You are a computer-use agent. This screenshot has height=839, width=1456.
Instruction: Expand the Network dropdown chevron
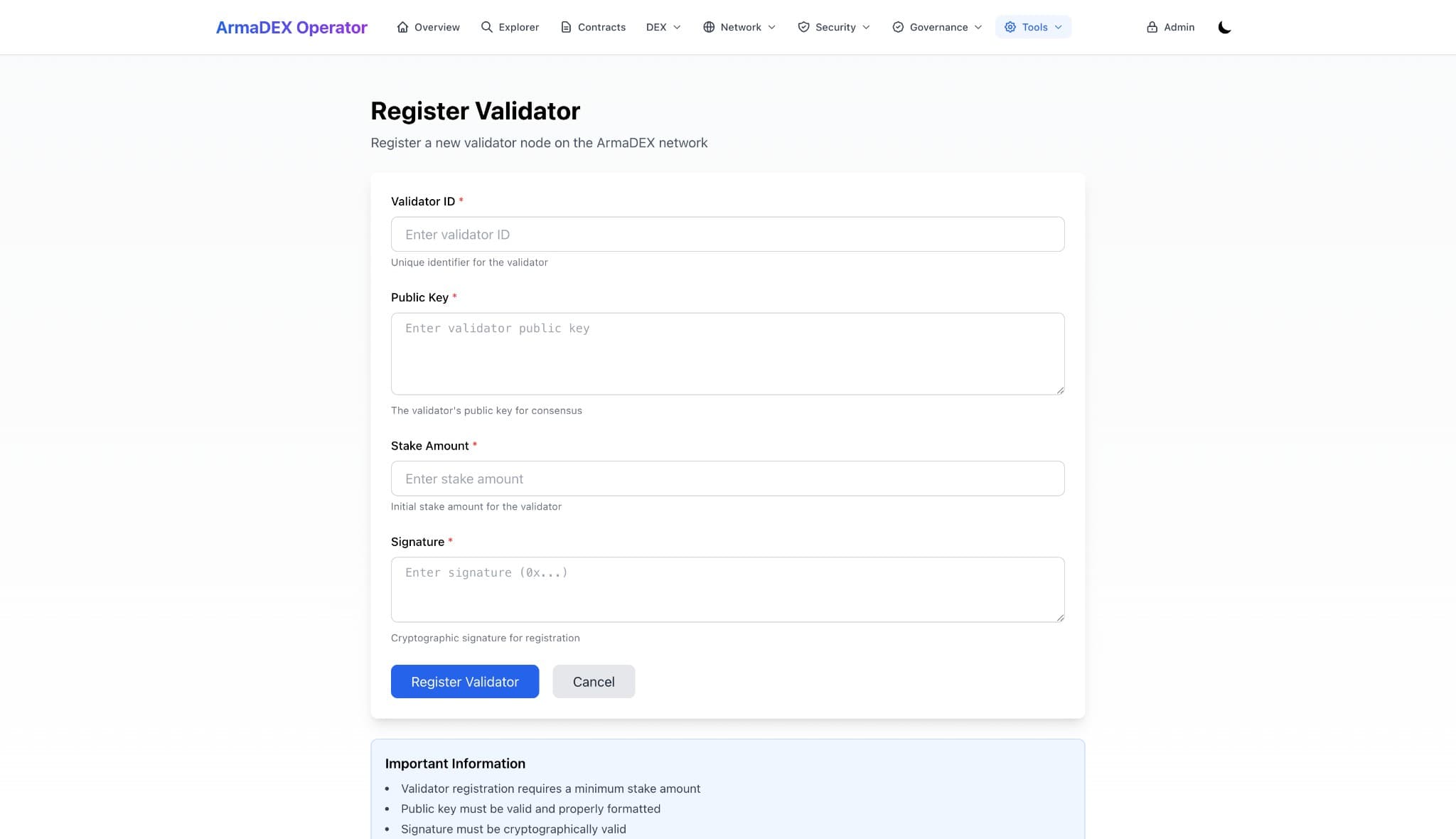[772, 27]
